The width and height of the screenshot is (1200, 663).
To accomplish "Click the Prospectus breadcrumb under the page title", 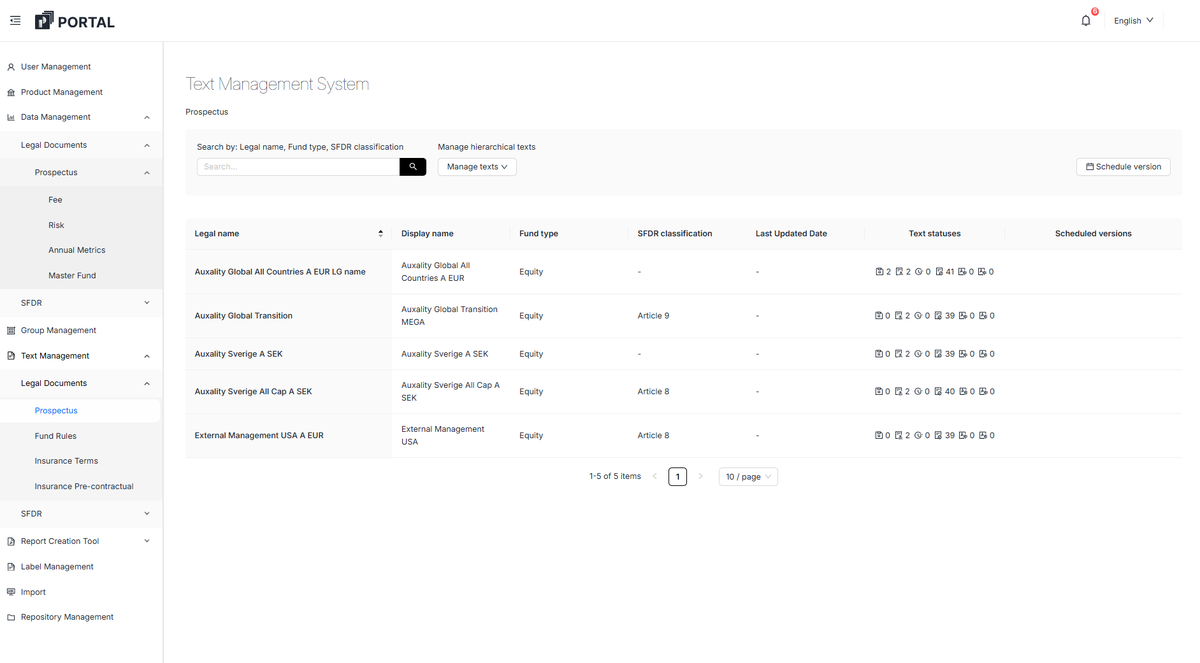I will coord(207,112).
